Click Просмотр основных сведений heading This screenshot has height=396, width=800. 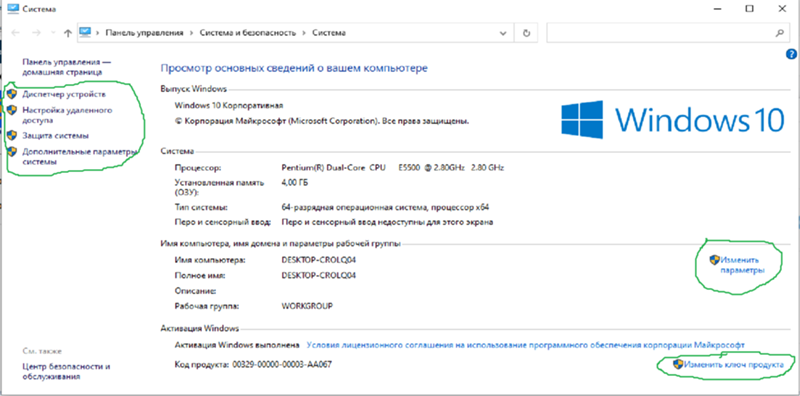294,68
